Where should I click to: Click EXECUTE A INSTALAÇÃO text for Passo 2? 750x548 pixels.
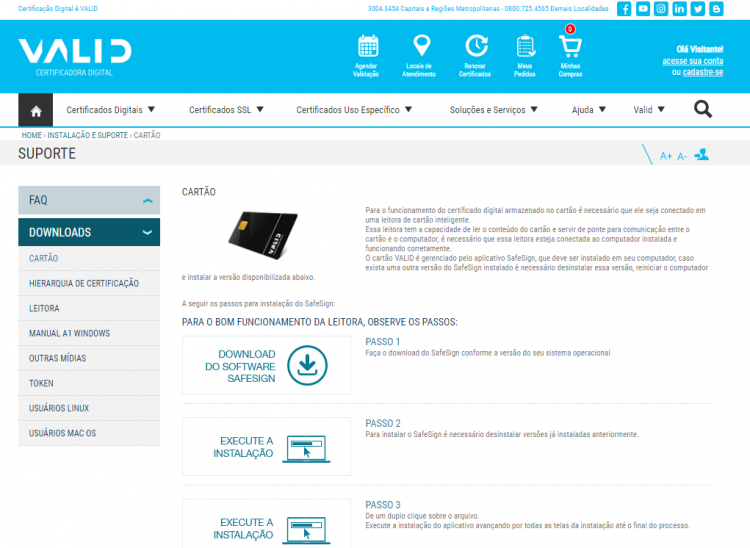pos(243,447)
